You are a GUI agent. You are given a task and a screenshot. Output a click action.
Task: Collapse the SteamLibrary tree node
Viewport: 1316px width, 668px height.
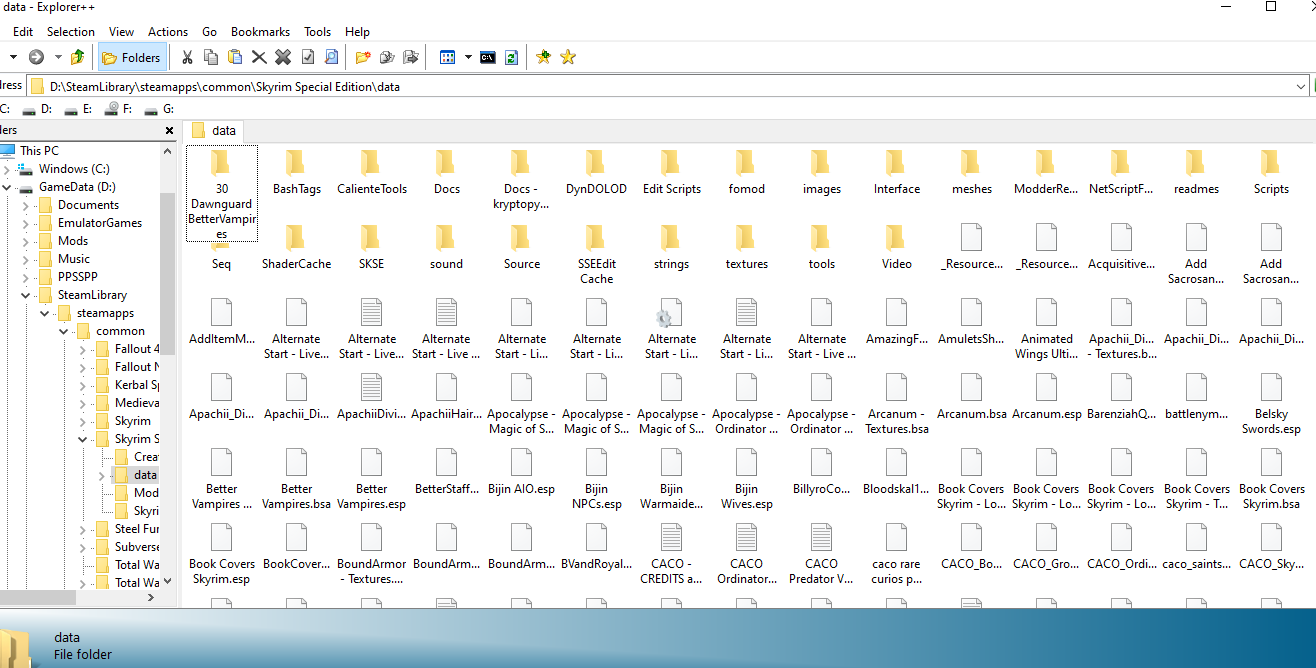tap(26, 295)
